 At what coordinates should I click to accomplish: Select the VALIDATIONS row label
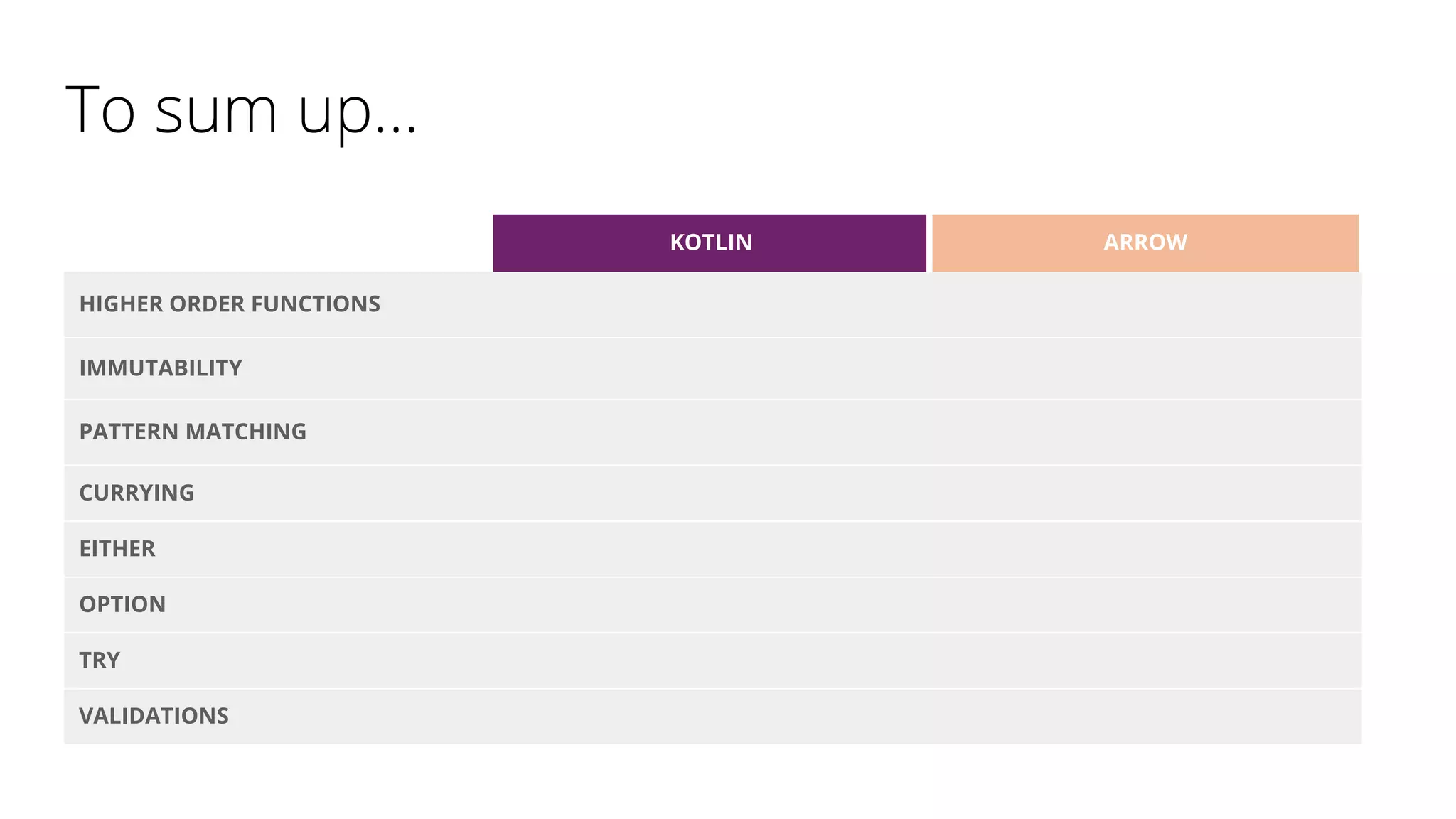point(154,716)
